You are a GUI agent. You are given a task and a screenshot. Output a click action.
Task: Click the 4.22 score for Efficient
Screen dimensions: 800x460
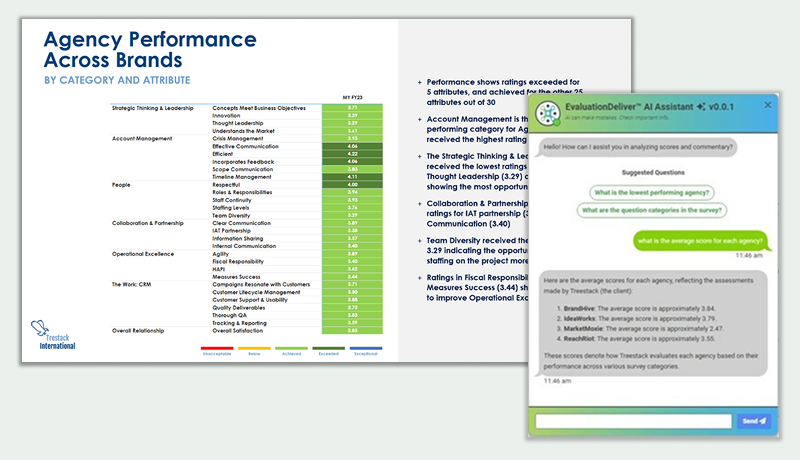click(x=352, y=154)
